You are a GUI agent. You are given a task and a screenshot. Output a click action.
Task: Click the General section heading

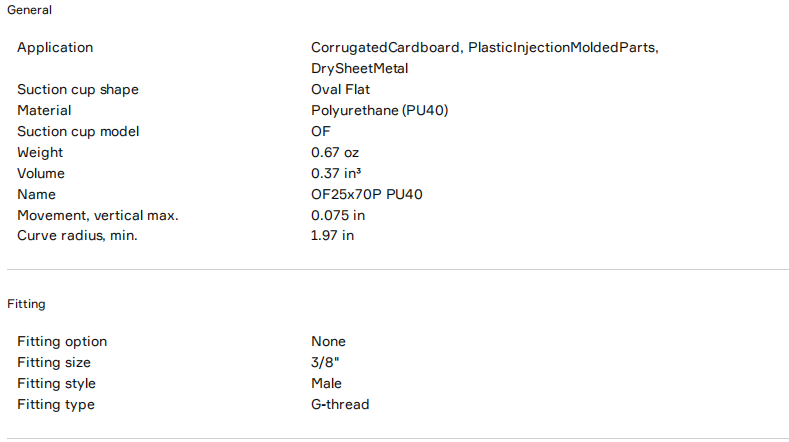[x=30, y=10]
